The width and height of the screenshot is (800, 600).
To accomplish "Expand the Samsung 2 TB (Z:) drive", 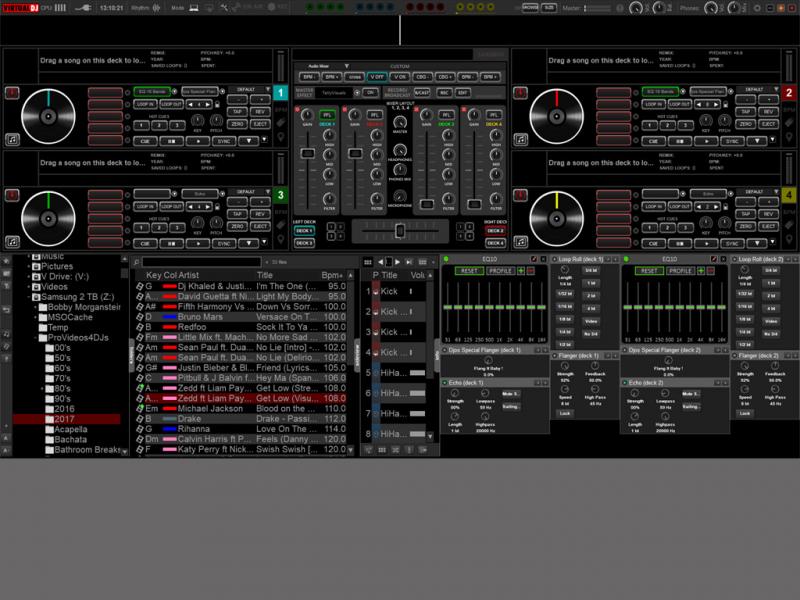I will pos(29,297).
